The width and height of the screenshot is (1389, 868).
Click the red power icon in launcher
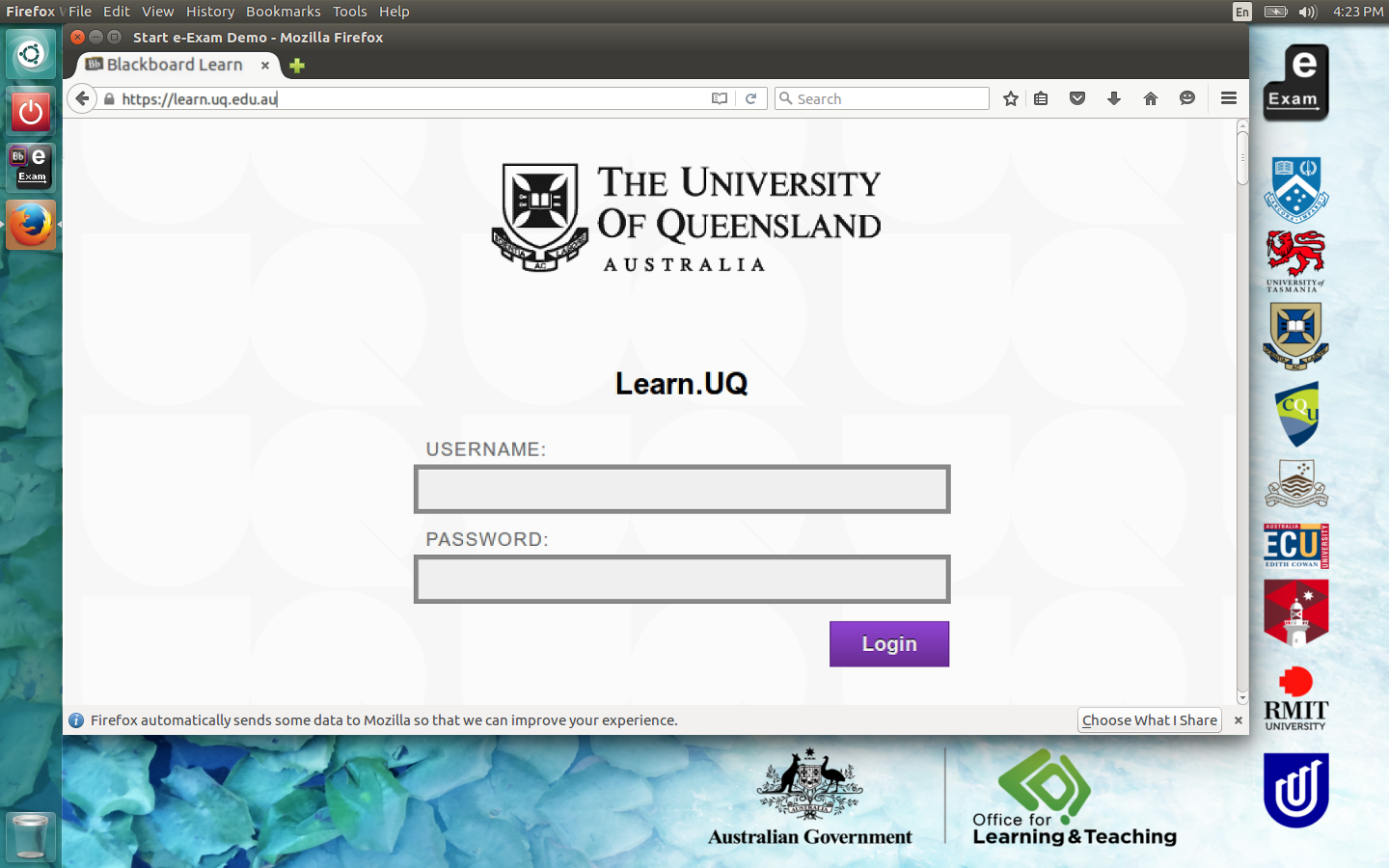click(31, 112)
